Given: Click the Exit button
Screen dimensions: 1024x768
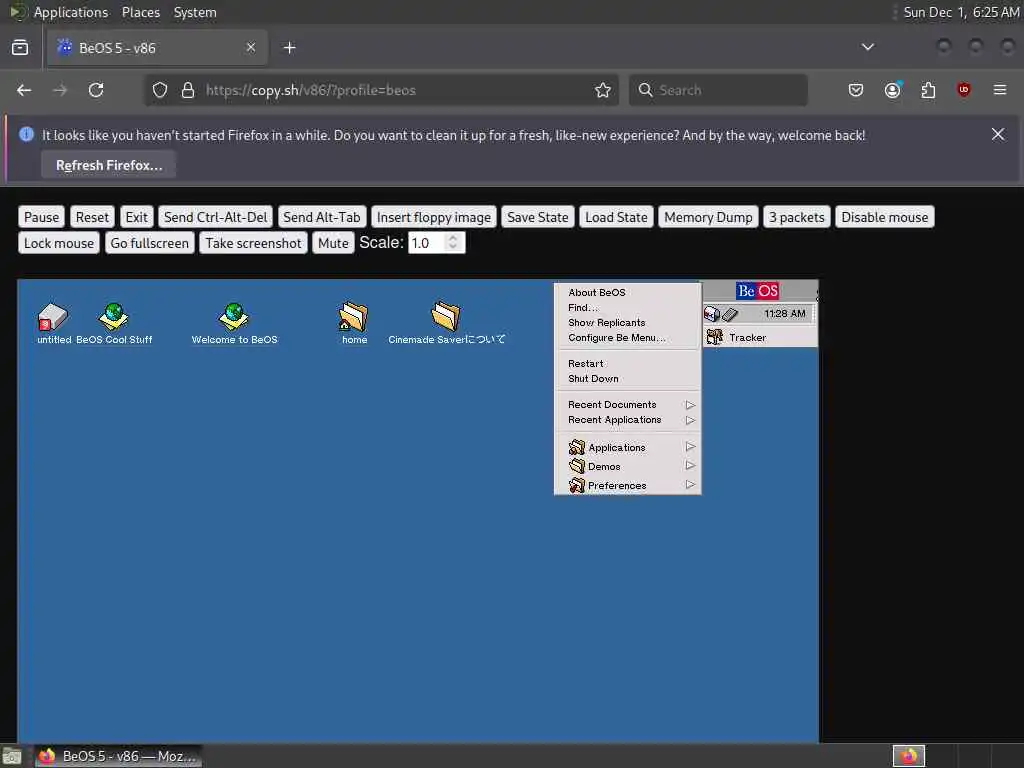Looking at the screenshot, I should (136, 217).
